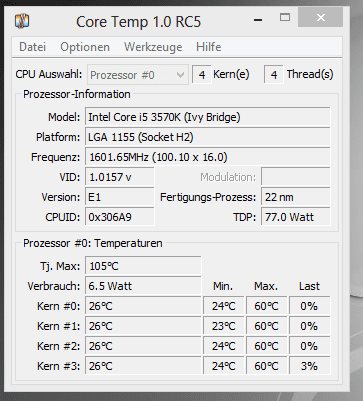Viewport: 363px width, 401px height.
Task: Open the Werkzeuge menu
Action: (x=153, y=47)
